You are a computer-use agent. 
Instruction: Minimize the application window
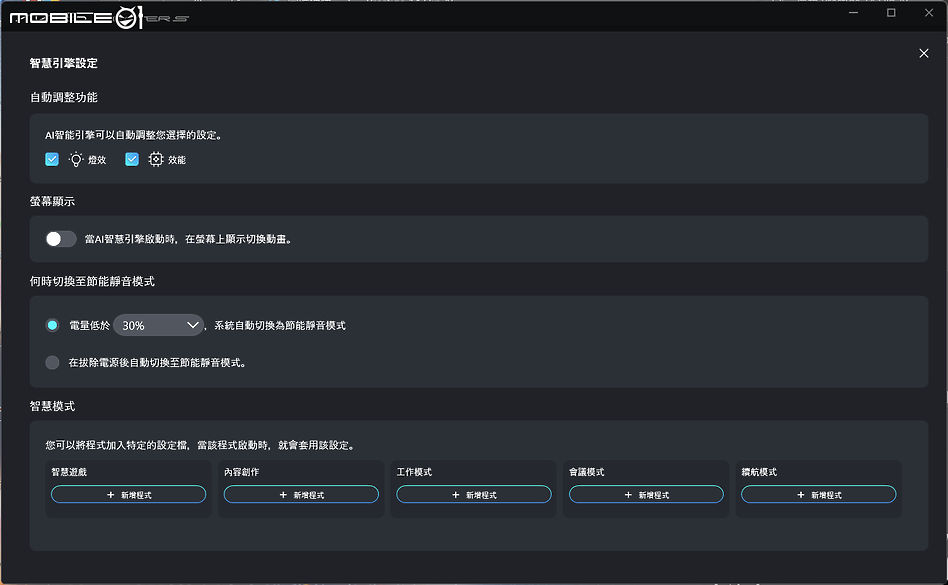[x=854, y=13]
